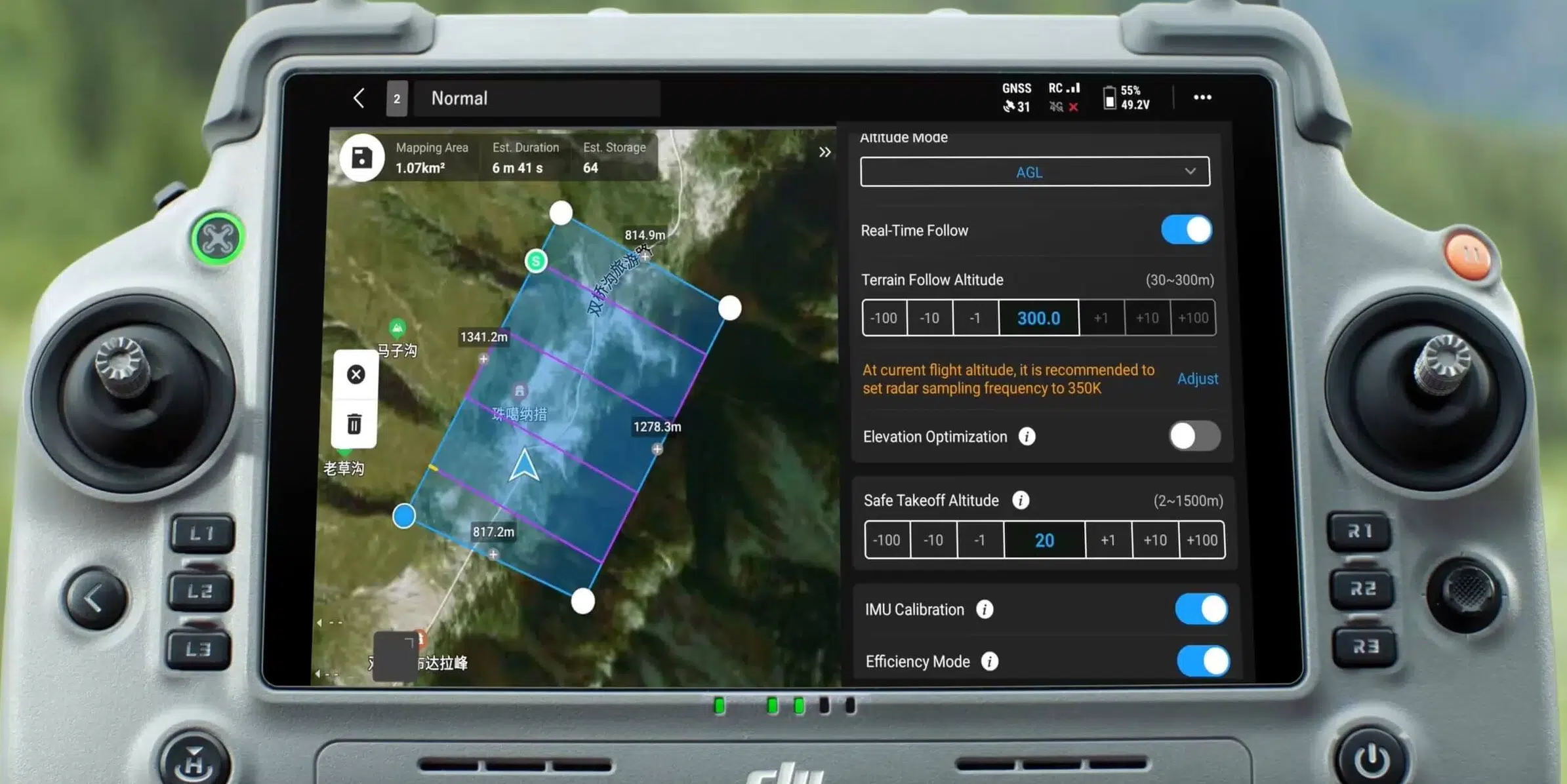Viewport: 1567px width, 784px height.
Task: Increase safe takeoff altitude by 10
Action: (x=1154, y=540)
